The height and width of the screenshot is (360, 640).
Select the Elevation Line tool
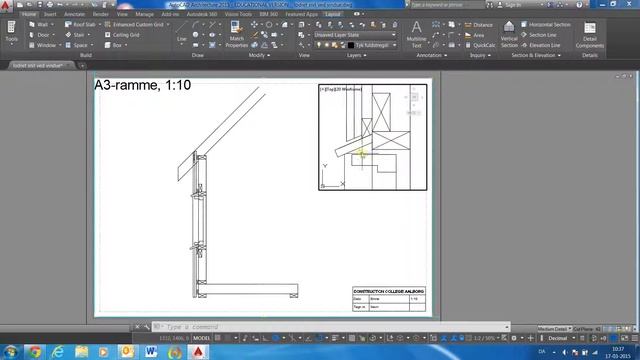(541, 45)
